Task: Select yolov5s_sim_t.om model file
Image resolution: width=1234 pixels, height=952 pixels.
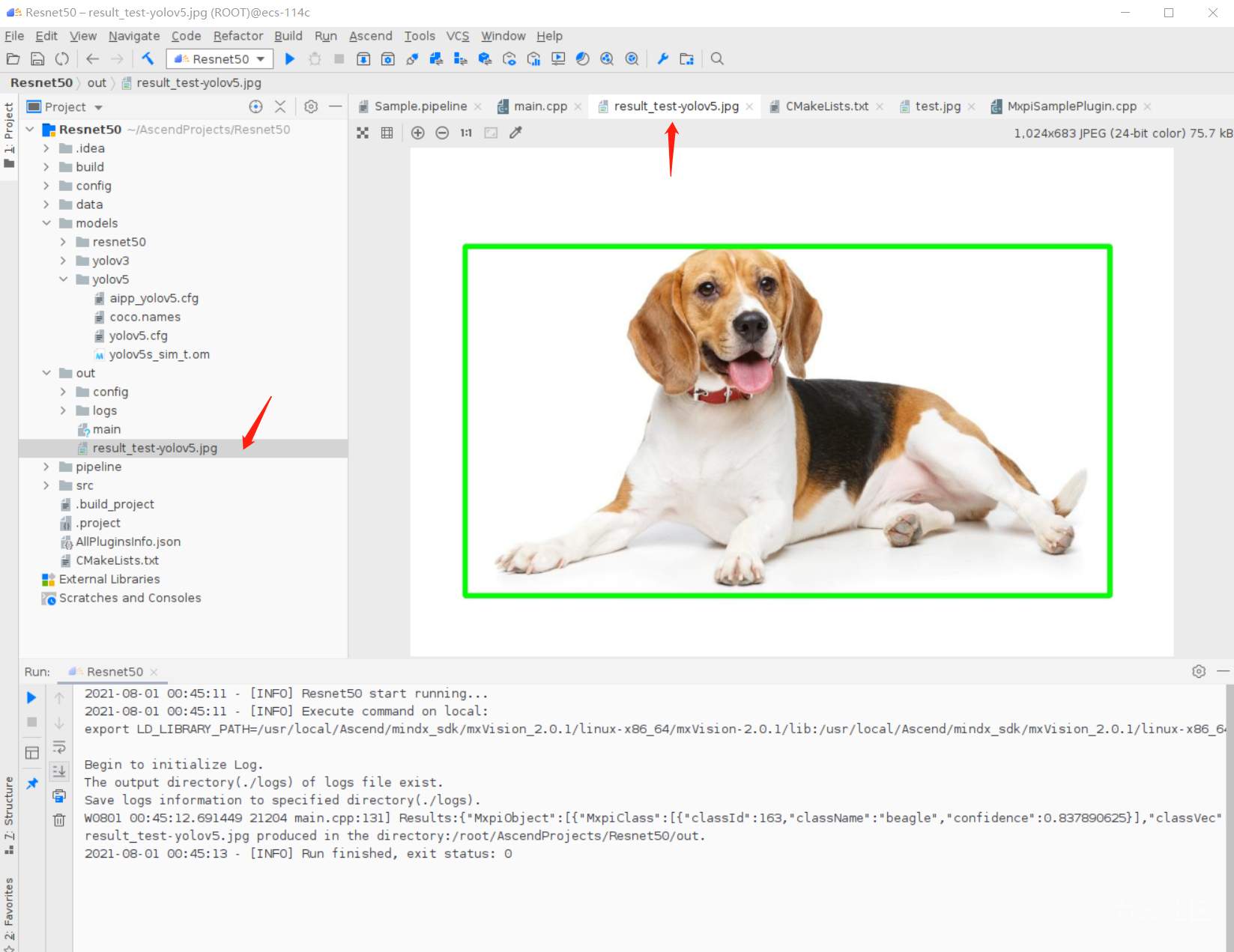Action: pos(159,354)
